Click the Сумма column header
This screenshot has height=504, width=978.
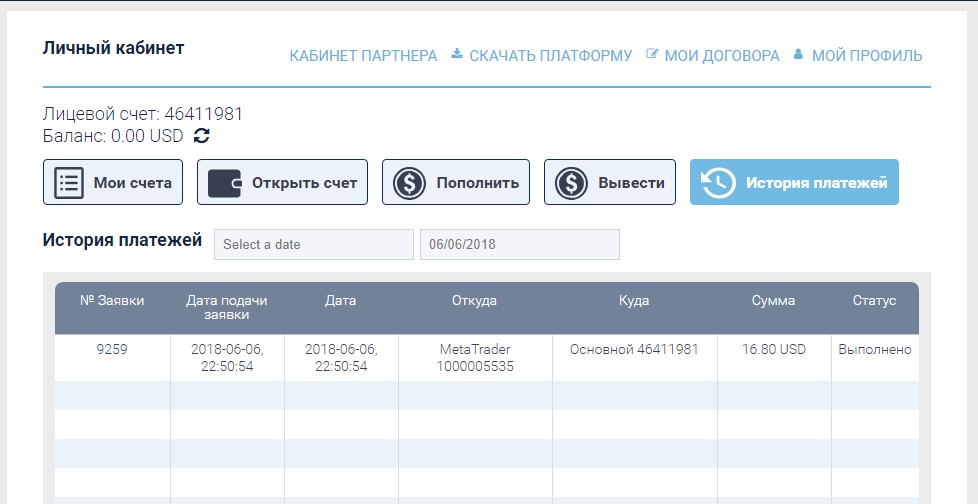[x=773, y=300]
